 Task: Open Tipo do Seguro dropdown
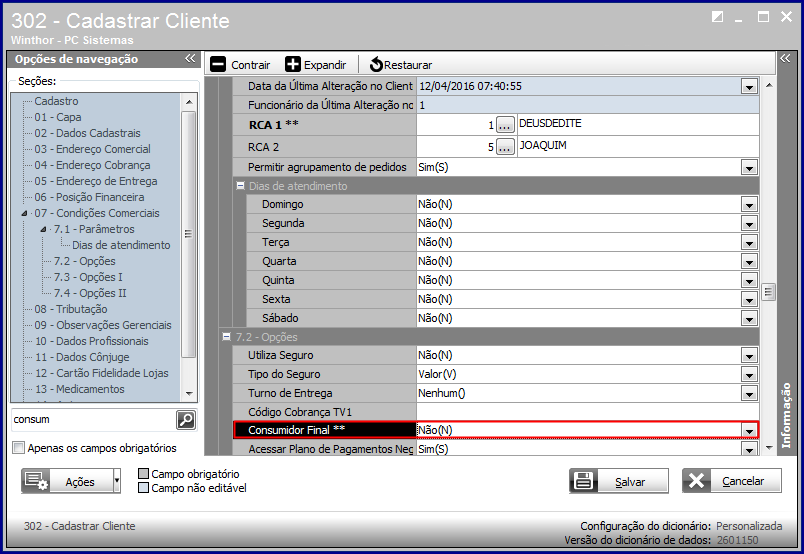[x=749, y=374]
